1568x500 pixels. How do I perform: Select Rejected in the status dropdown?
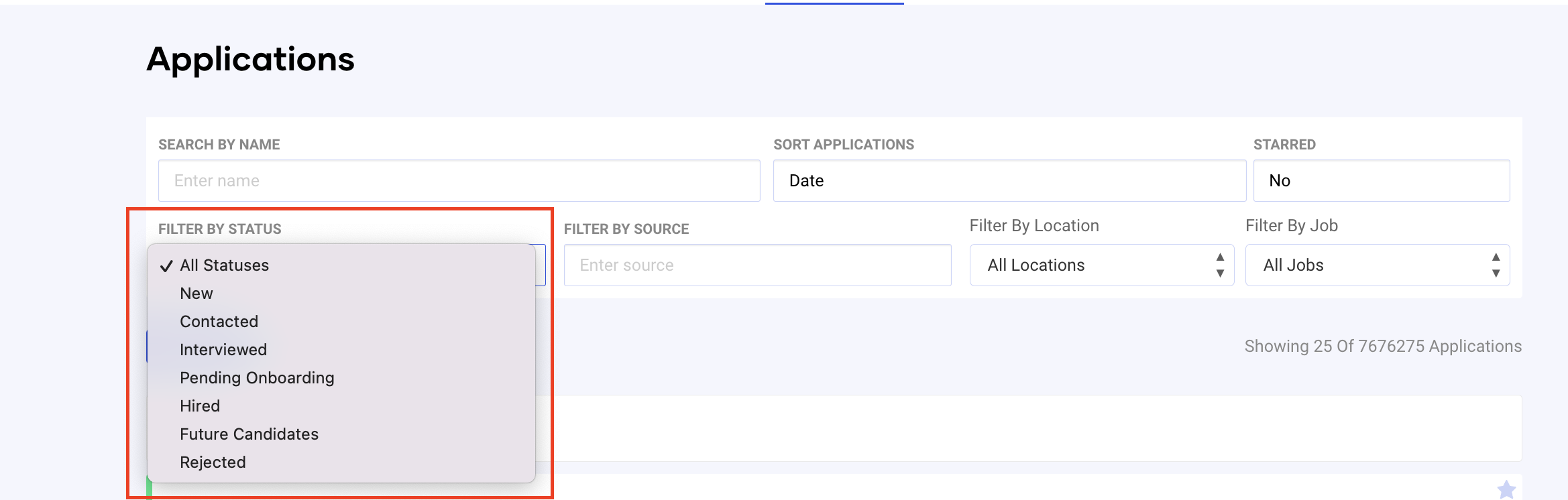tap(213, 462)
